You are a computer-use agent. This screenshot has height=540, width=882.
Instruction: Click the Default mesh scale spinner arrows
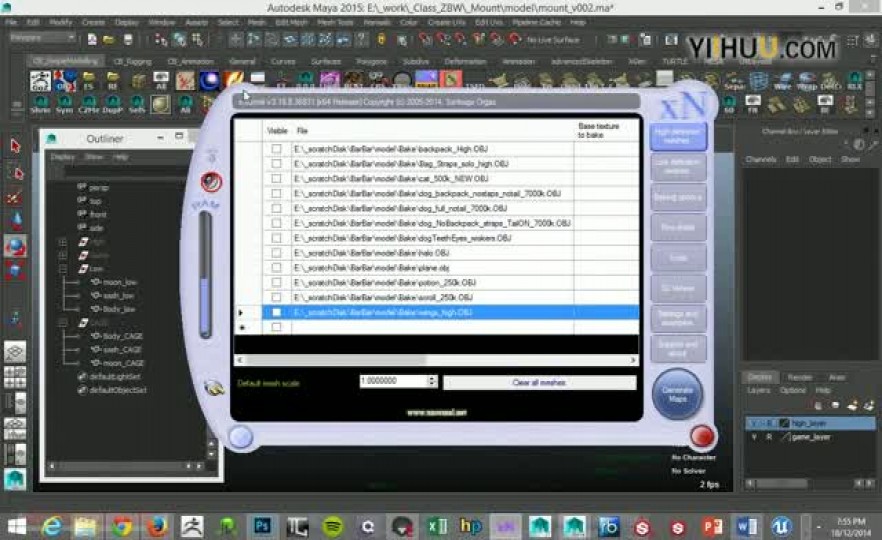[x=432, y=381]
